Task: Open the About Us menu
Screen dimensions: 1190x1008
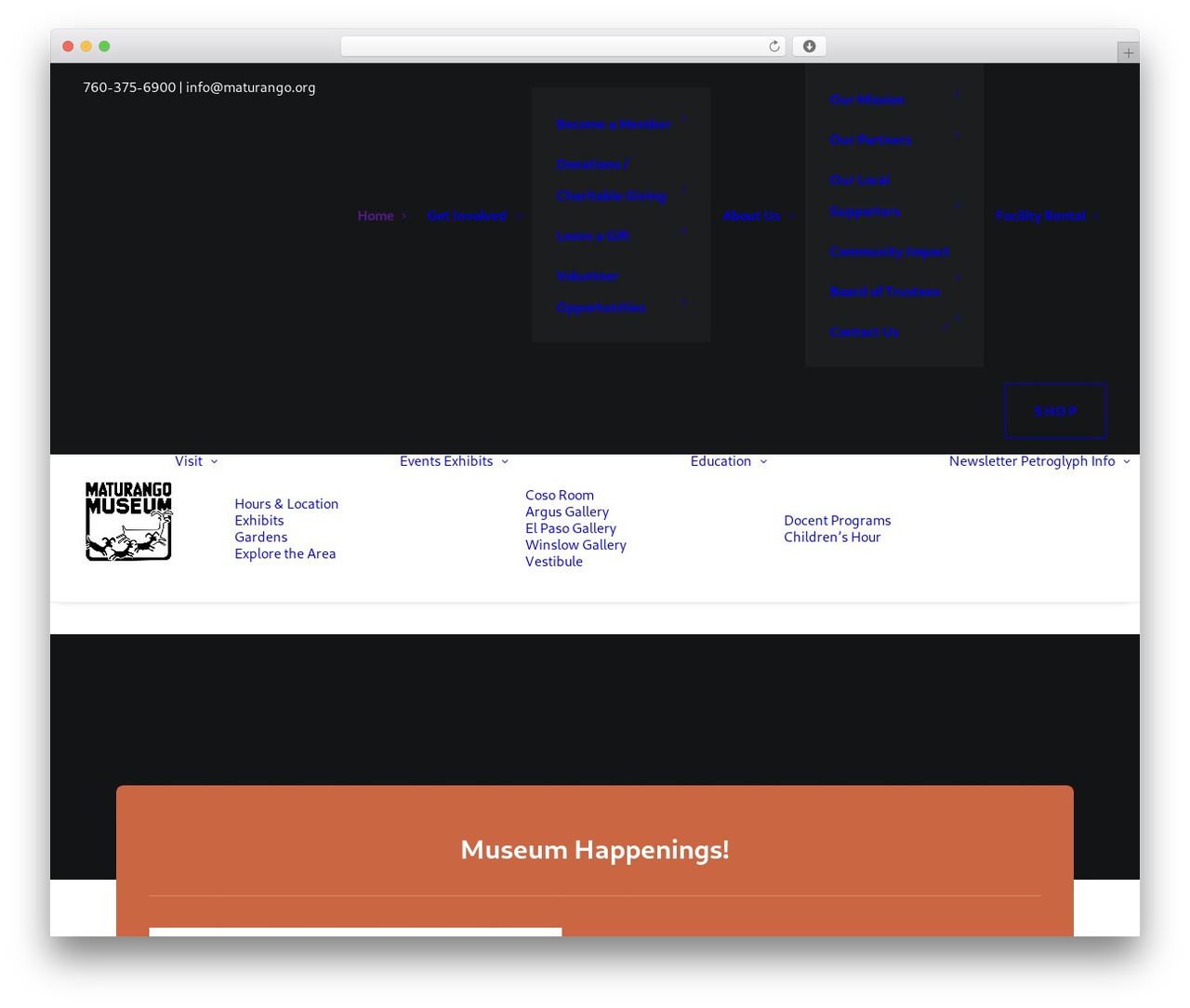Action: (751, 216)
